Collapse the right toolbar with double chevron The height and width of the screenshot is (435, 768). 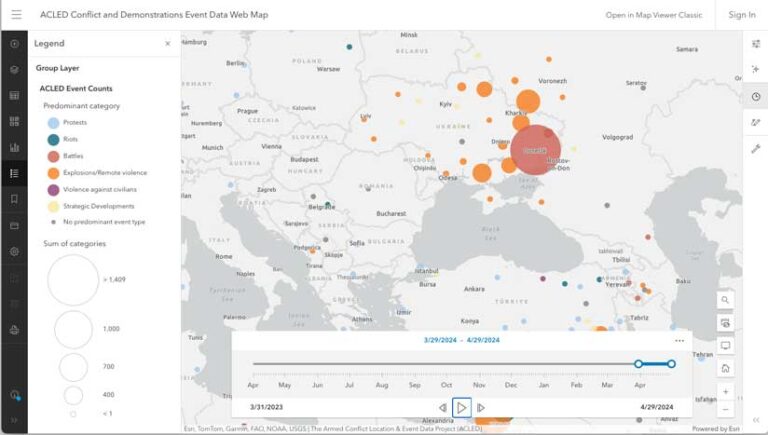tap(756, 420)
